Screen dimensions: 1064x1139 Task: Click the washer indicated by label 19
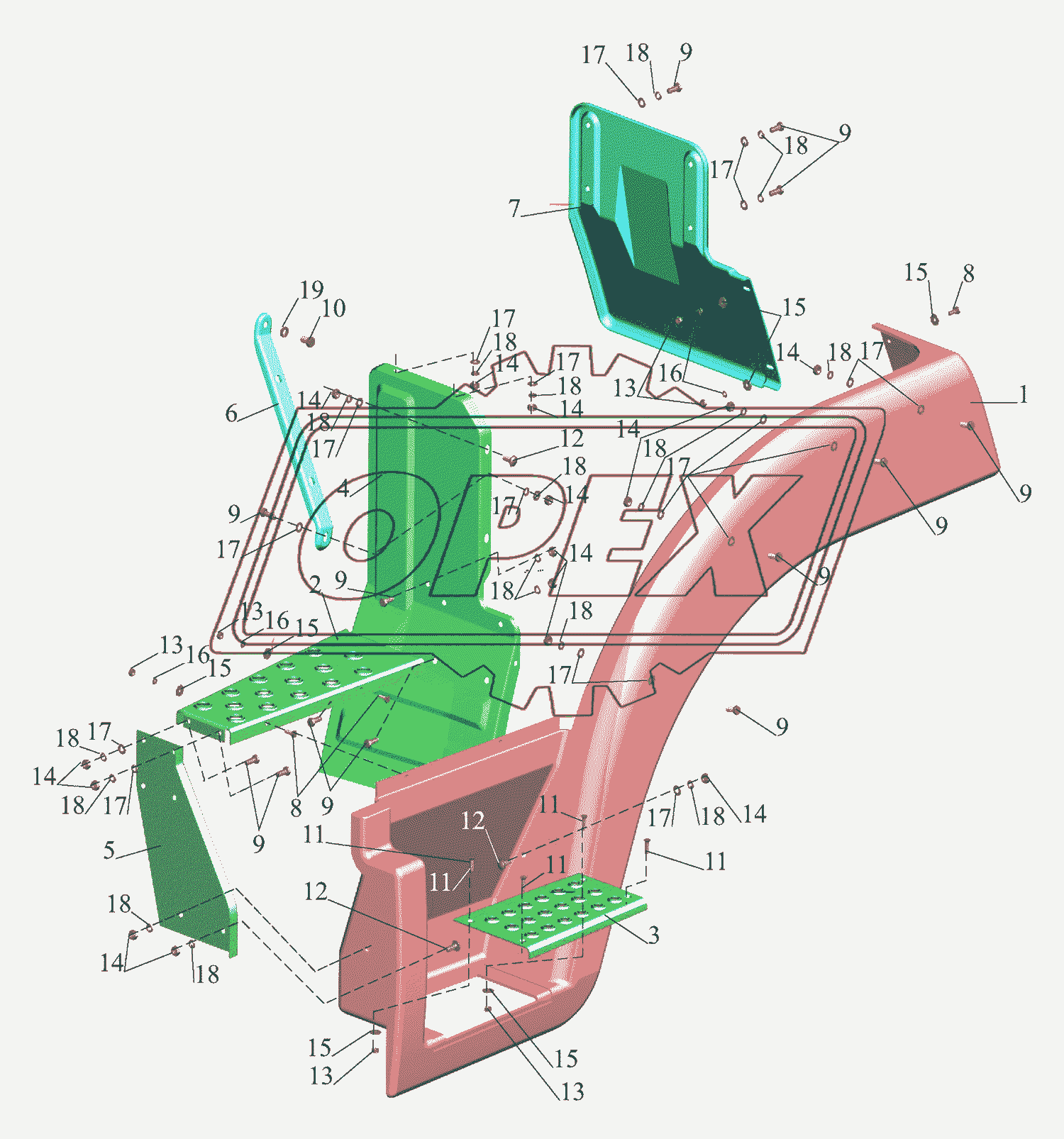pyautogui.click(x=284, y=331)
